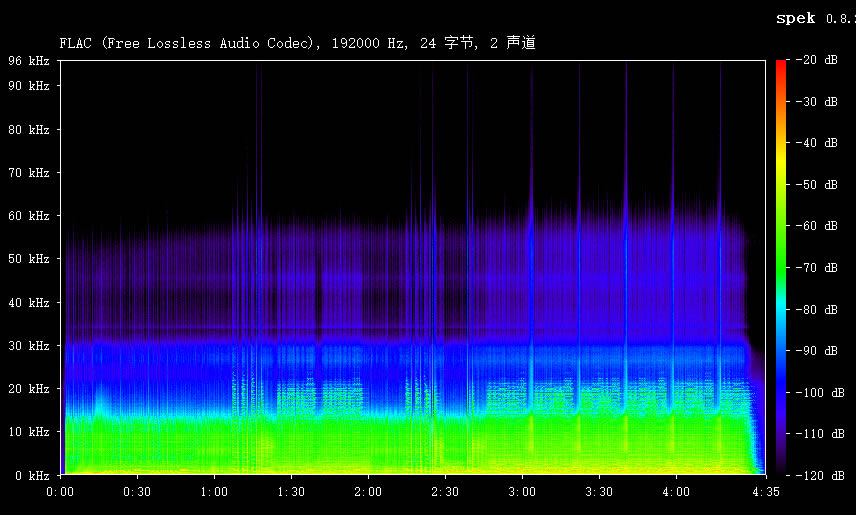Select the 1:00 time axis marker
This screenshot has width=856, height=515.
215,492
